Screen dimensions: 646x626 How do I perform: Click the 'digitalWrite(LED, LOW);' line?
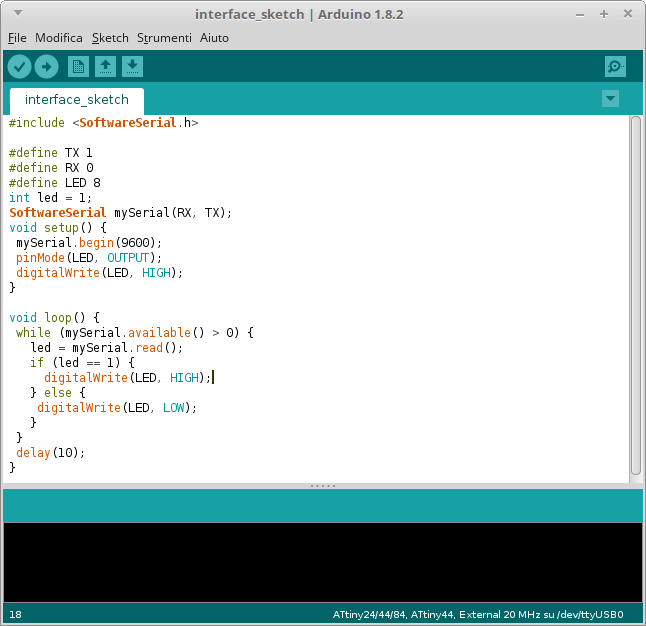(x=117, y=408)
